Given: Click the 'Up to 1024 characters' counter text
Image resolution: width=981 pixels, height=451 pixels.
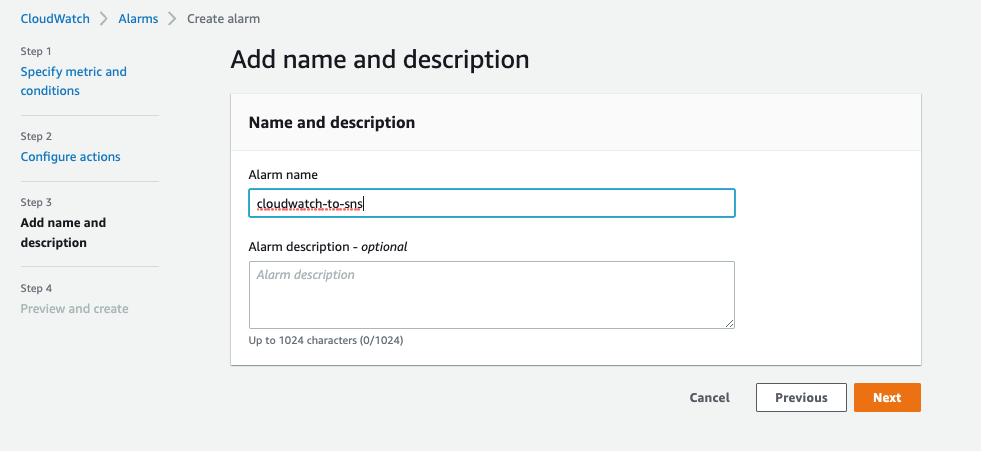Looking at the screenshot, I should coord(325,340).
